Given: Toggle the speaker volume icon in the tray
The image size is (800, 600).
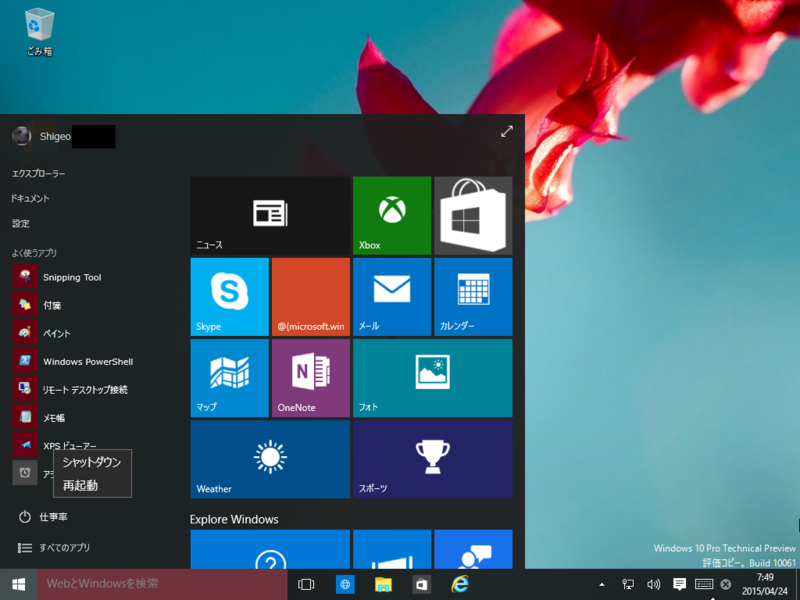Looking at the screenshot, I should pos(653,584).
